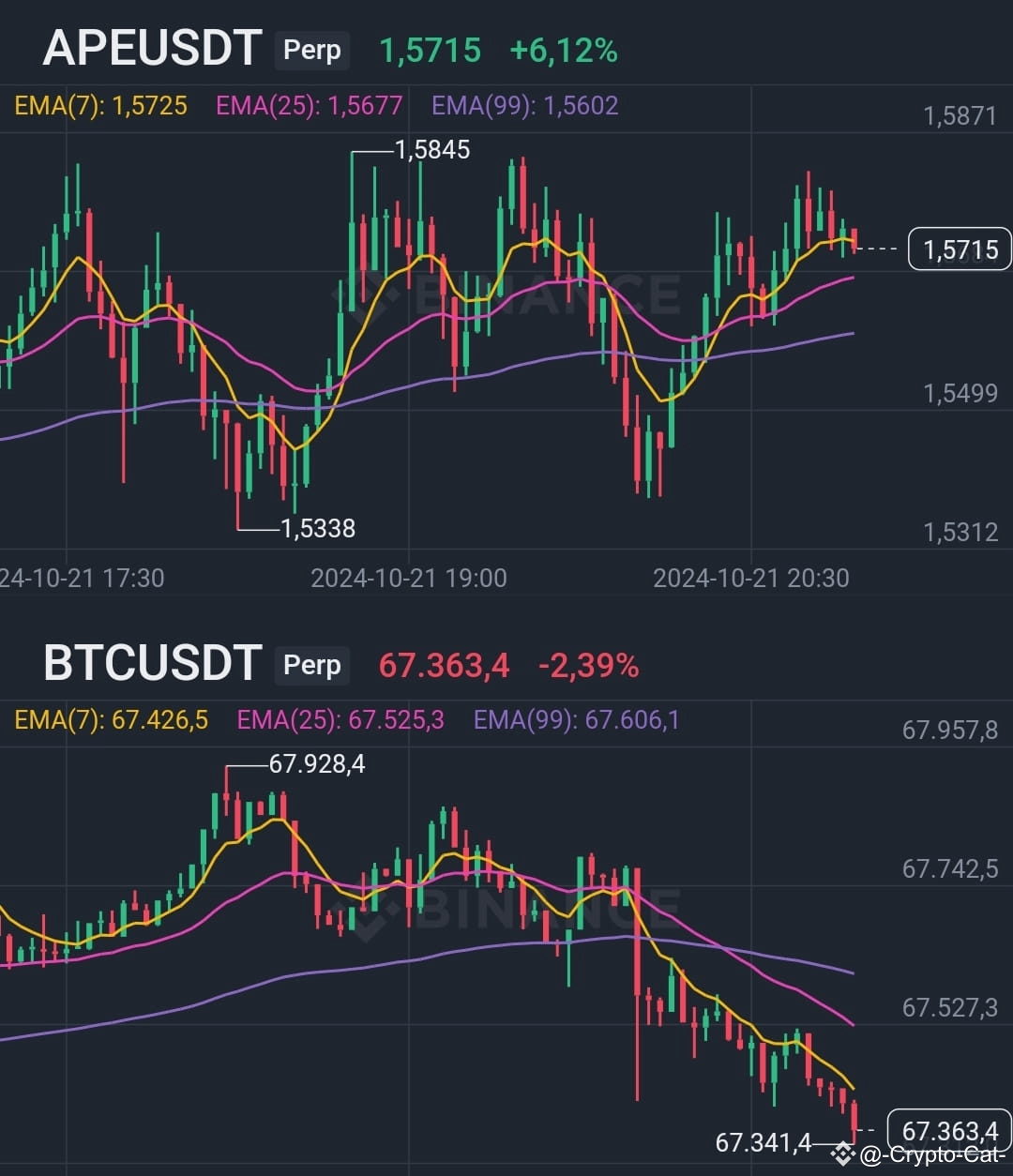Click the 2024-10-21 19:00 time axis label
The image size is (1013, 1176).
(408, 579)
